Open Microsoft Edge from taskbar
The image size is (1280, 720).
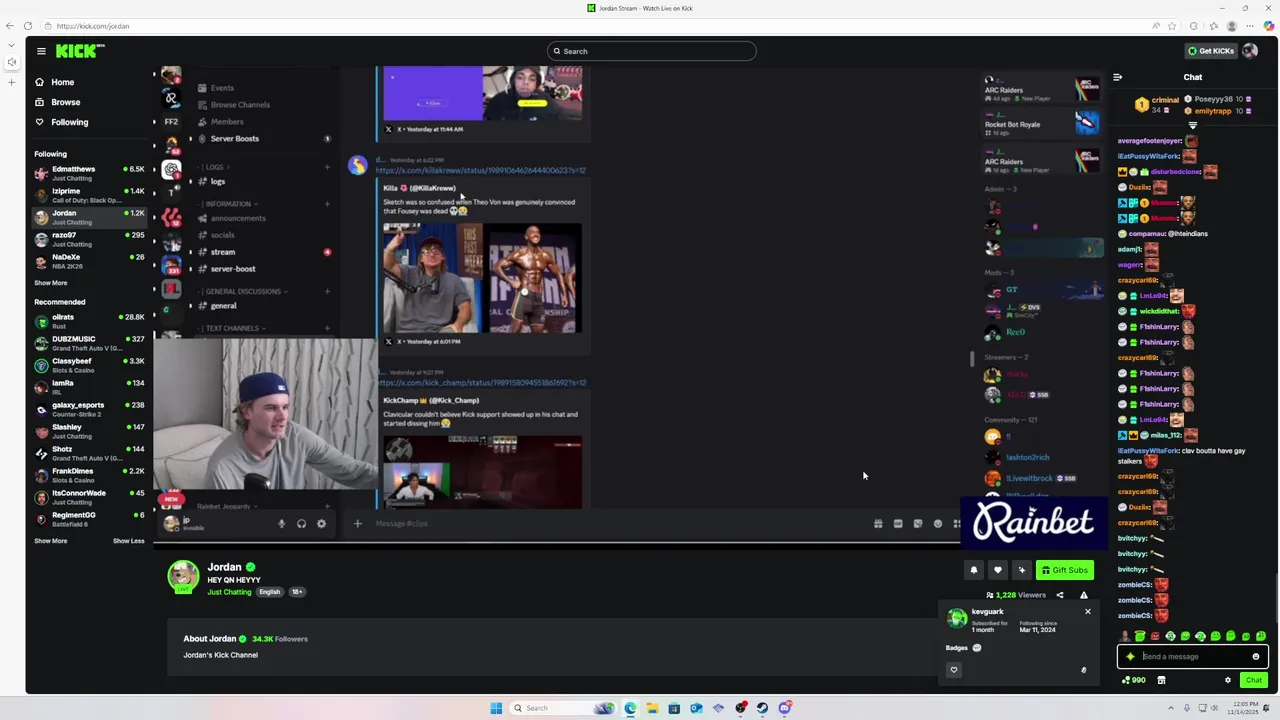[630, 708]
